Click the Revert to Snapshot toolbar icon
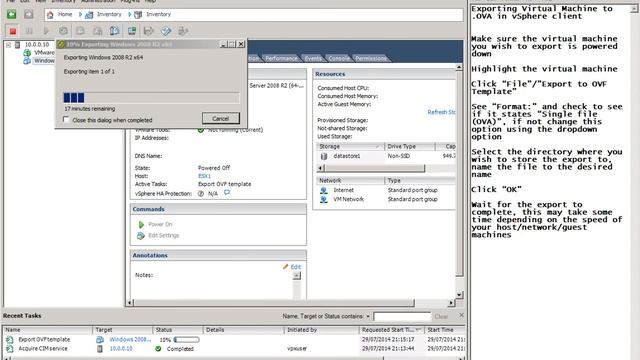640x360 pixels. 98,31
